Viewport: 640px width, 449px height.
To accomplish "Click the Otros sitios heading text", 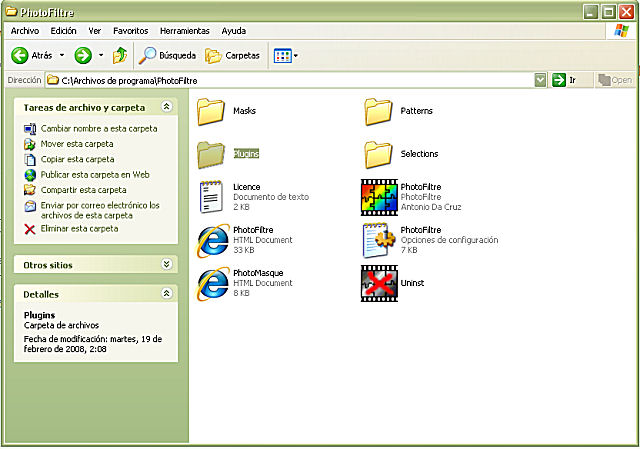I will click(x=48, y=265).
